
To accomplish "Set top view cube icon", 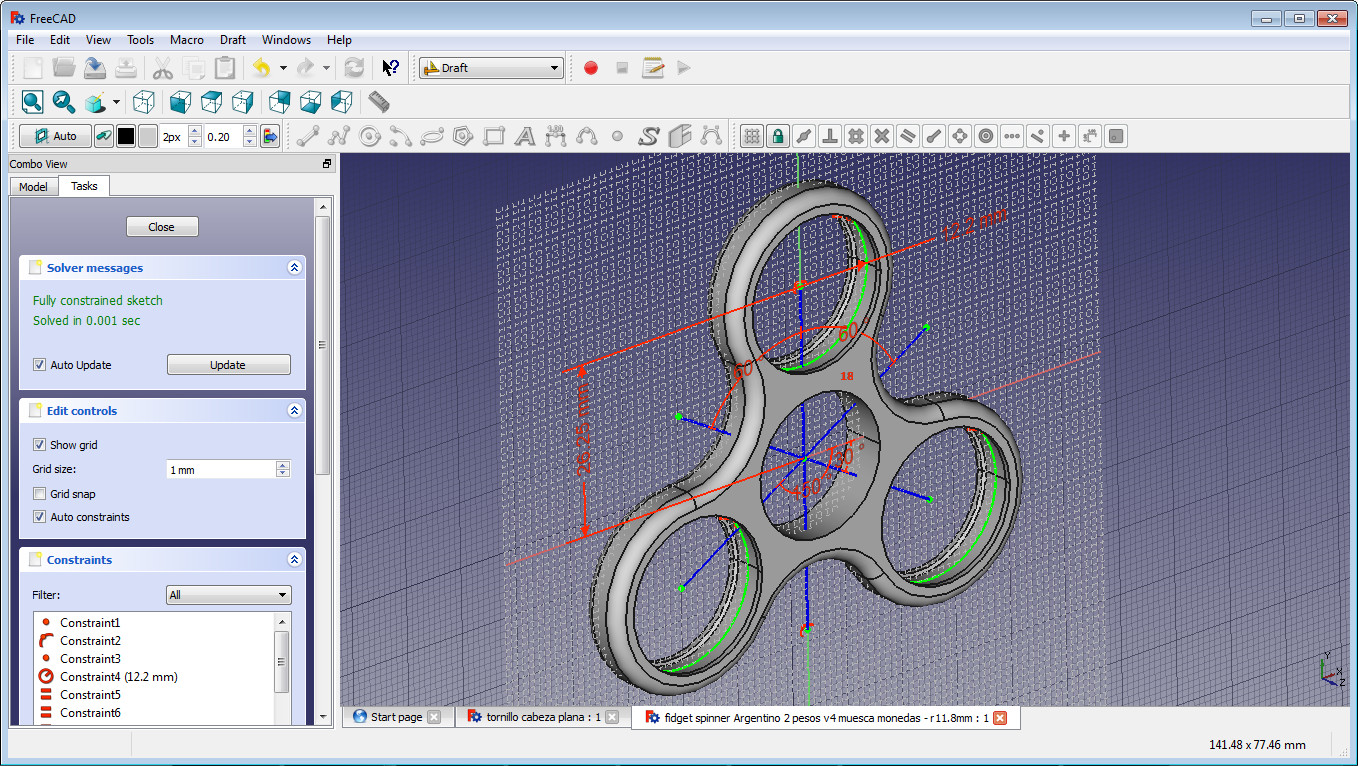I will point(211,102).
